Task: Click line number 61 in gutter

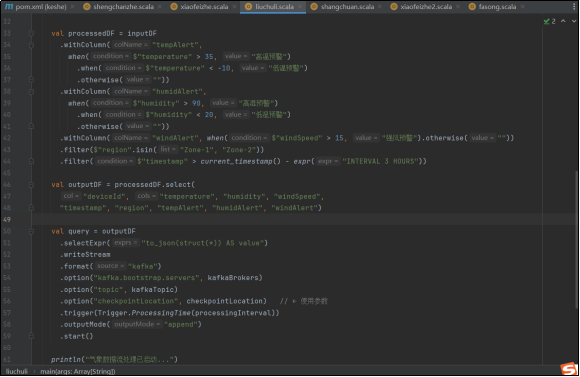Action: tap(7, 359)
